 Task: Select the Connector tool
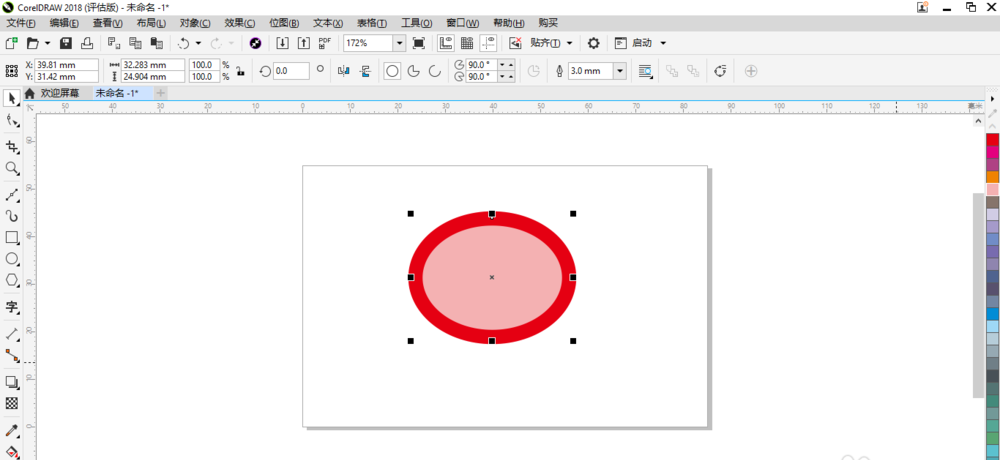[x=11, y=355]
